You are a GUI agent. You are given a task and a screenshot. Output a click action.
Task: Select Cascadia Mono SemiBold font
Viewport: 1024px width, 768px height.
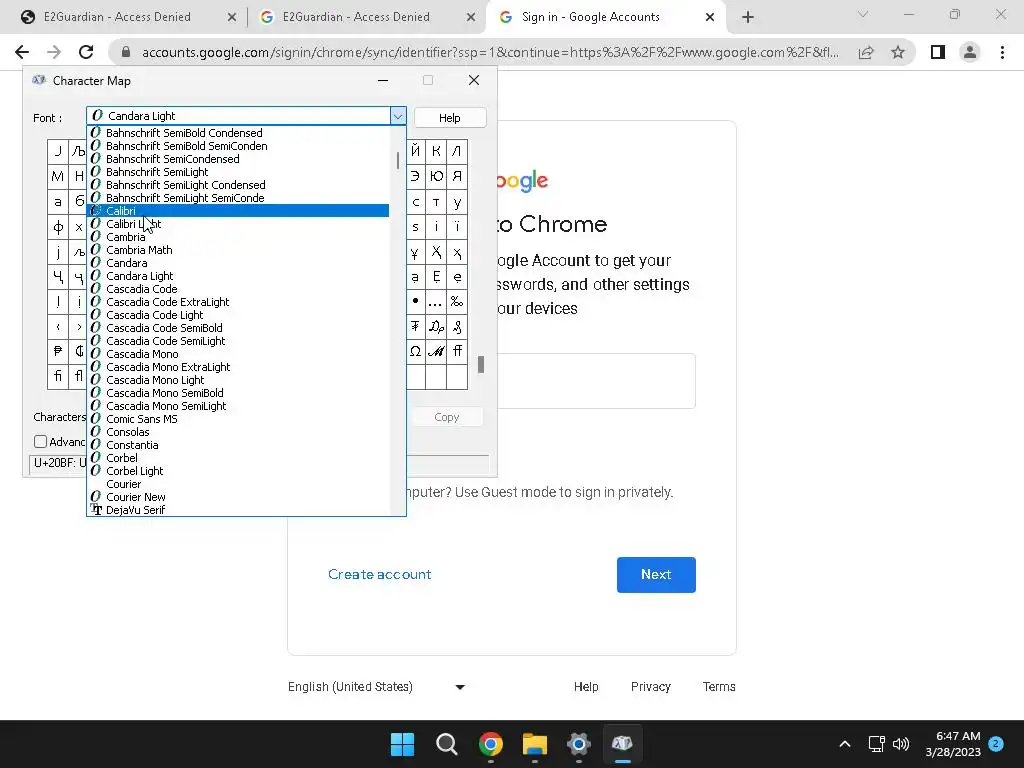click(238, 393)
